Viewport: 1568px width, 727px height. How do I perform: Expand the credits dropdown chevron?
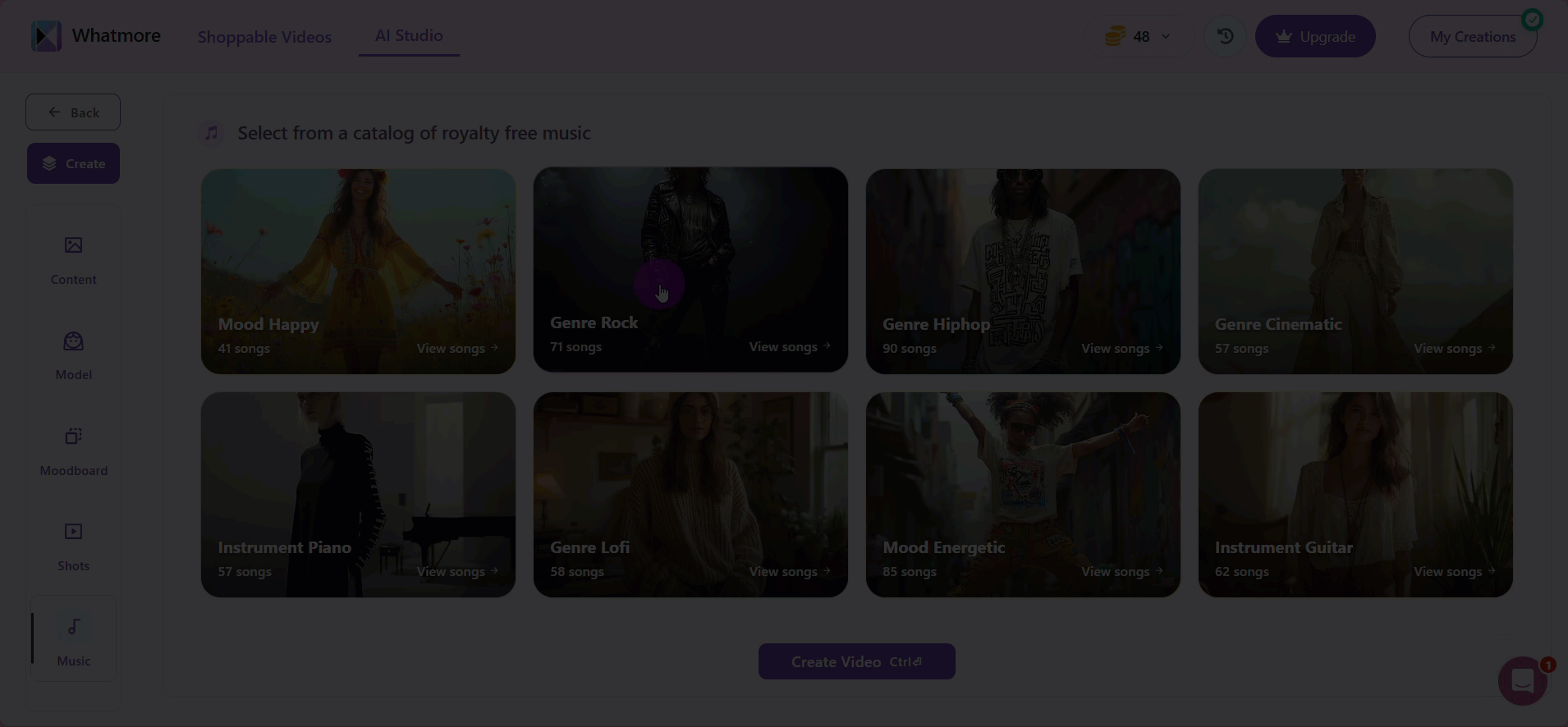coord(1166,36)
